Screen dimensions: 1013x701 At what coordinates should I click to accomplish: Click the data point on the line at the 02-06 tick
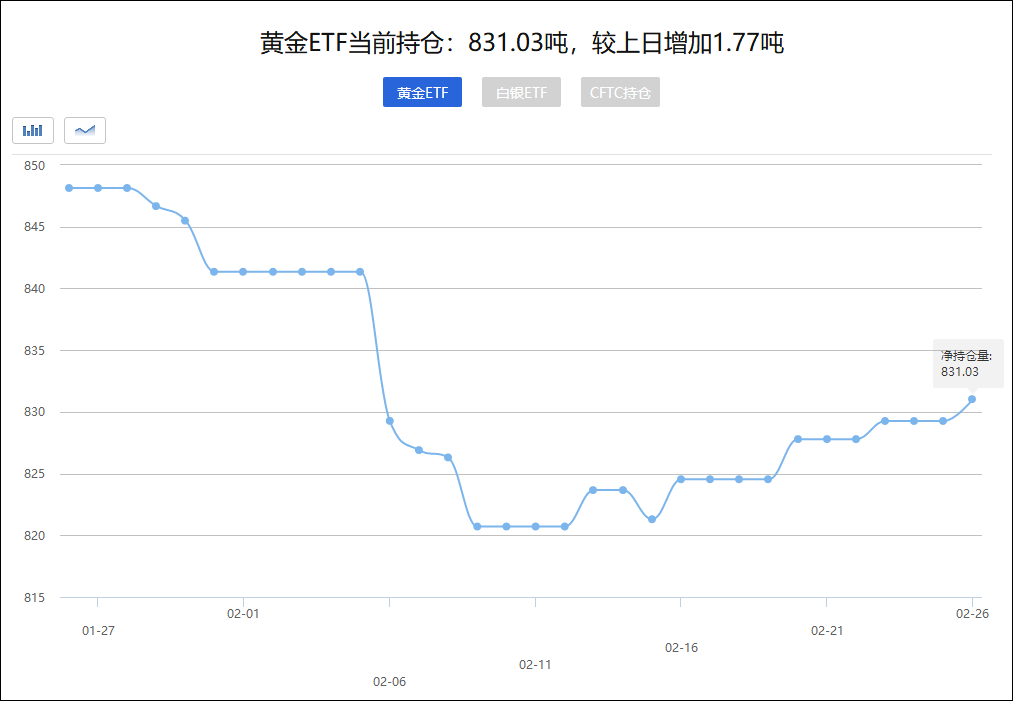click(390, 421)
